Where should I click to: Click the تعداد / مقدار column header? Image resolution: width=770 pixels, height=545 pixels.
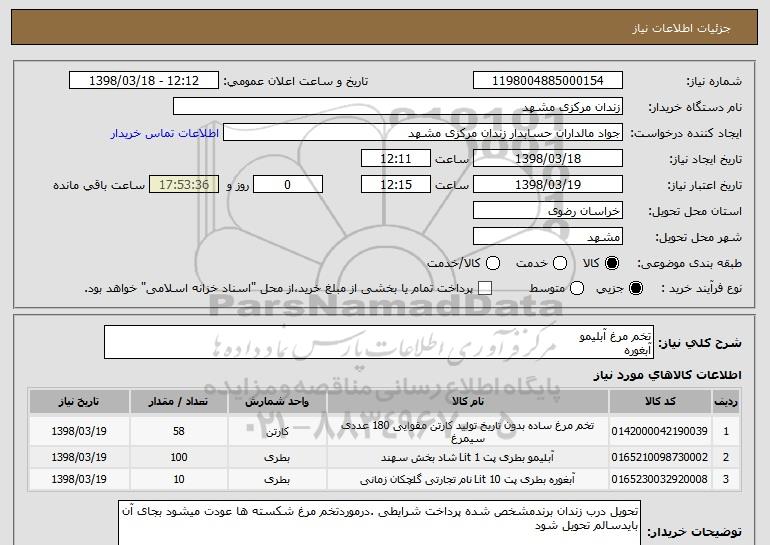coord(178,402)
